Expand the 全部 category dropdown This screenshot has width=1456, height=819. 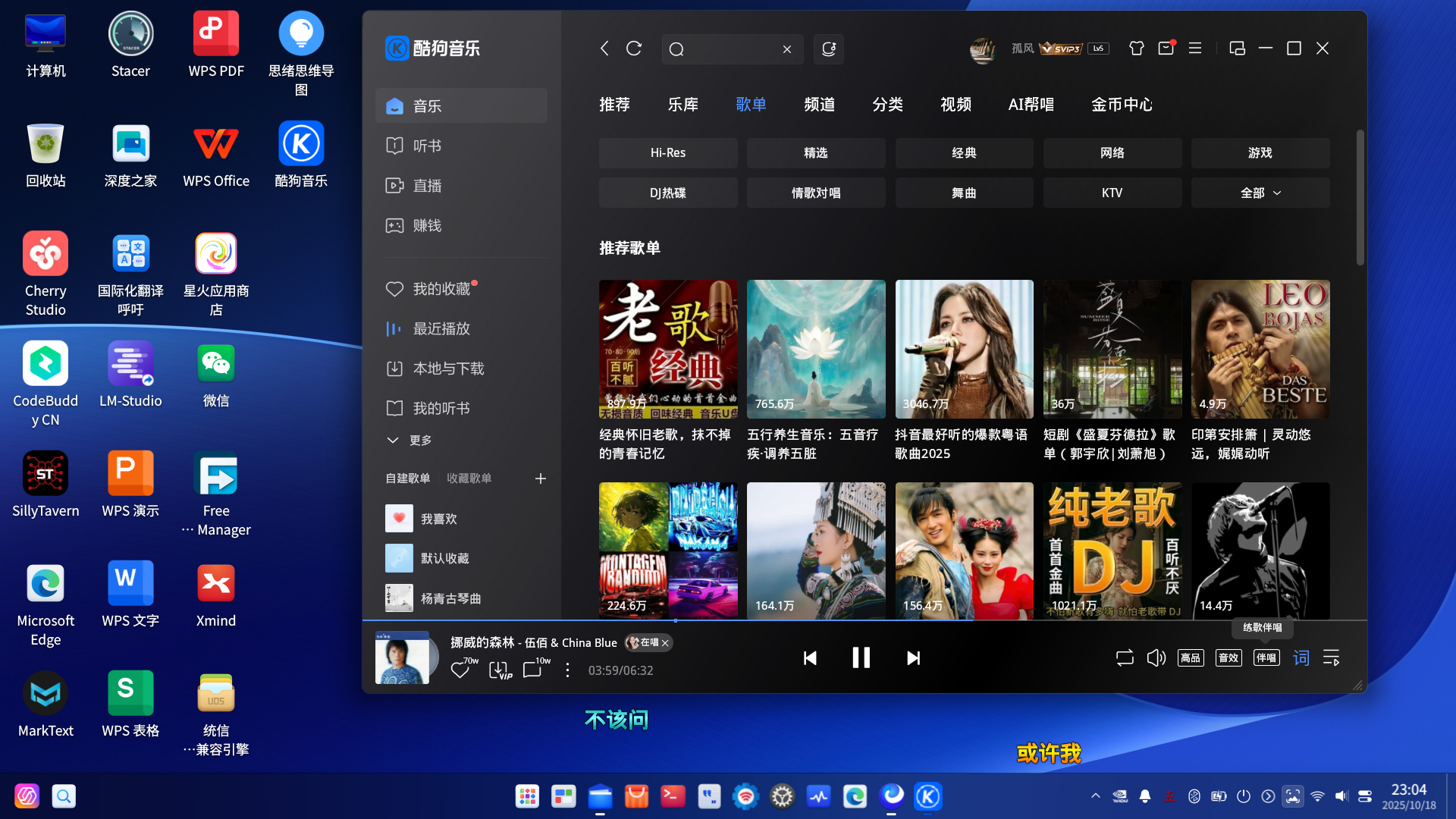1260,193
